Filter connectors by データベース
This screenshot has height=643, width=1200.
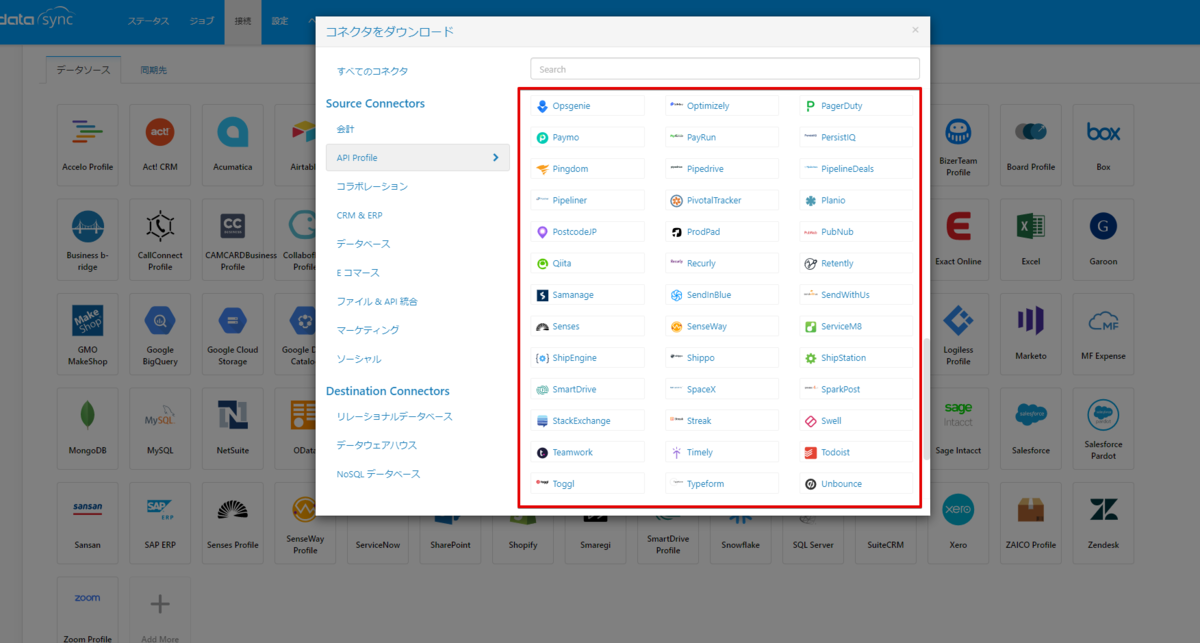click(363, 244)
